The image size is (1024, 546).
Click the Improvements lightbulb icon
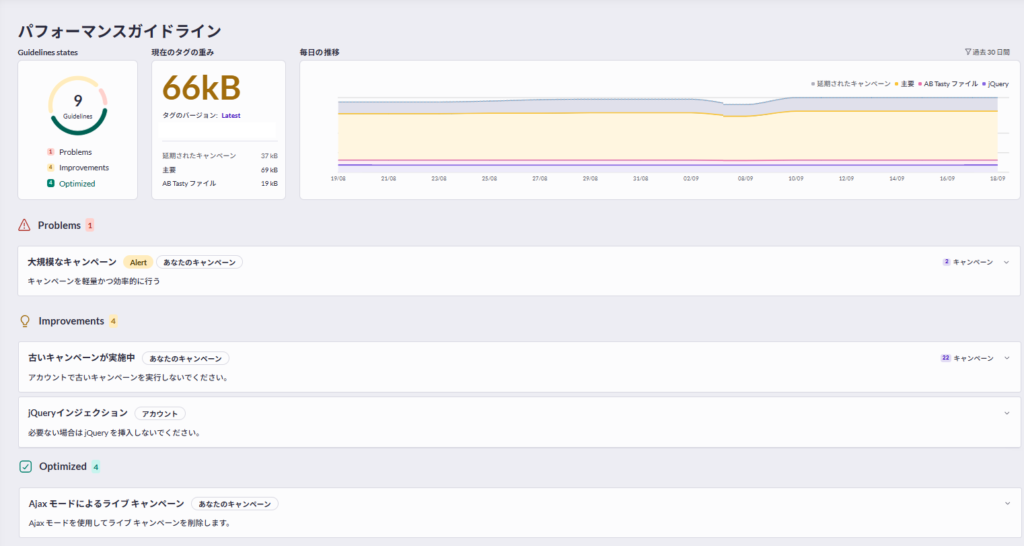[25, 321]
